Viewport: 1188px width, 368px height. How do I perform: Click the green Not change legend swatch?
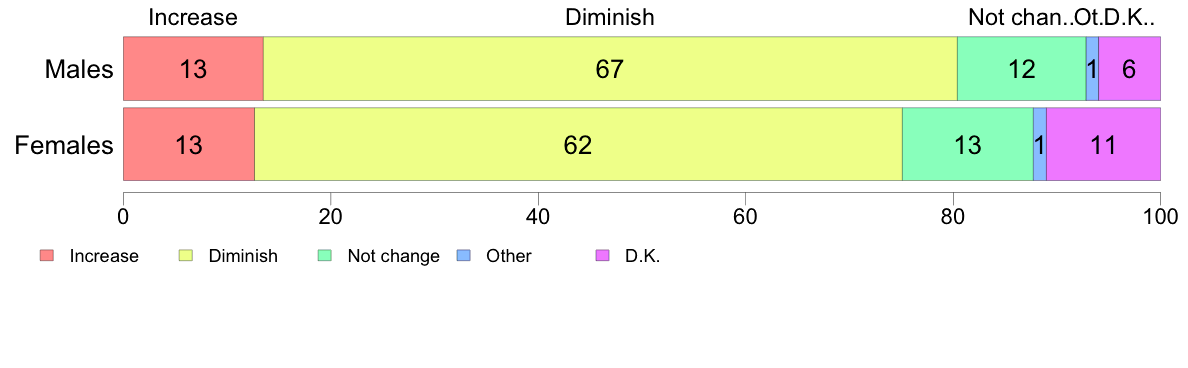(x=325, y=256)
